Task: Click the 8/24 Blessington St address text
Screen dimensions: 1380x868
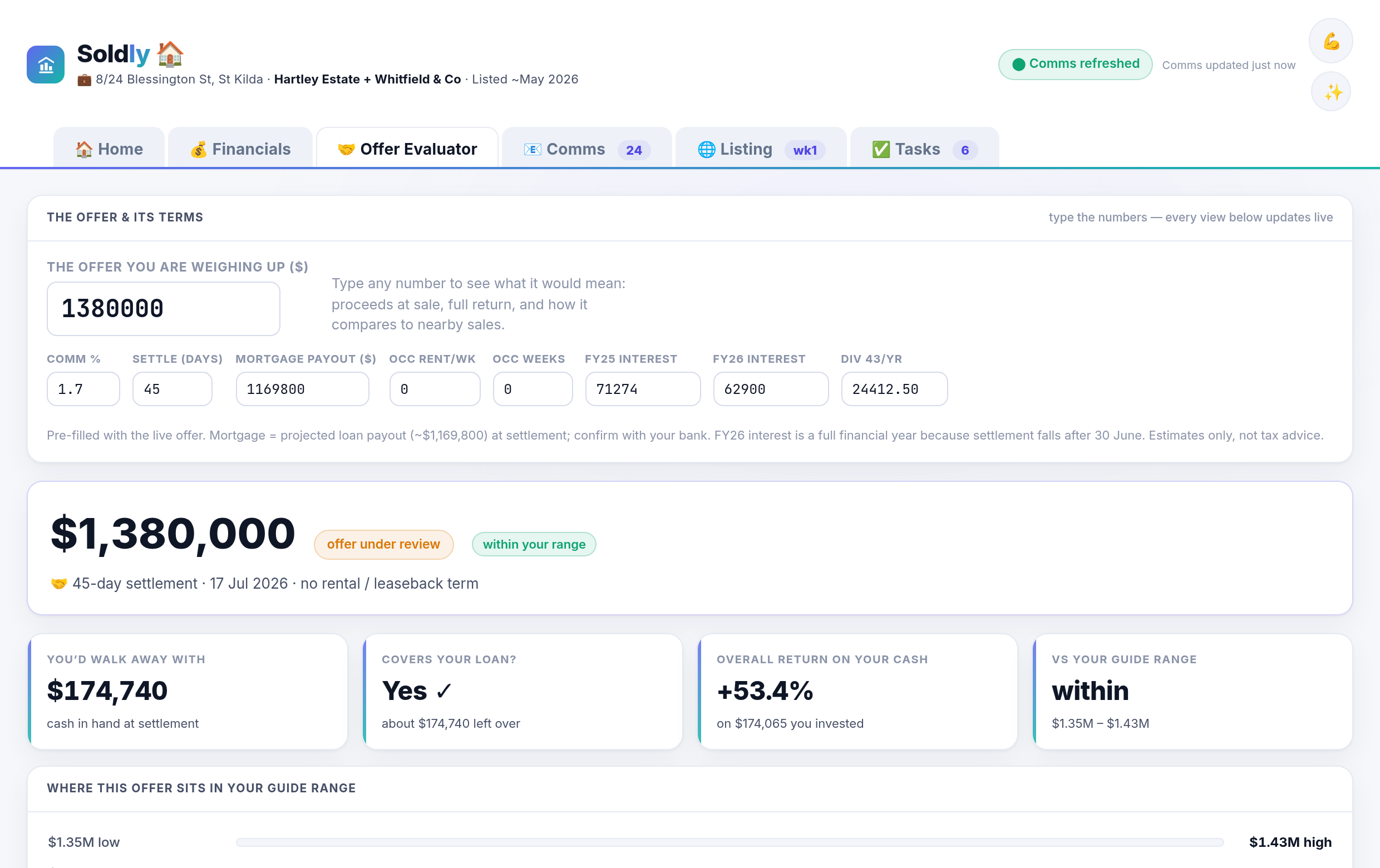Action: pyautogui.click(x=179, y=79)
